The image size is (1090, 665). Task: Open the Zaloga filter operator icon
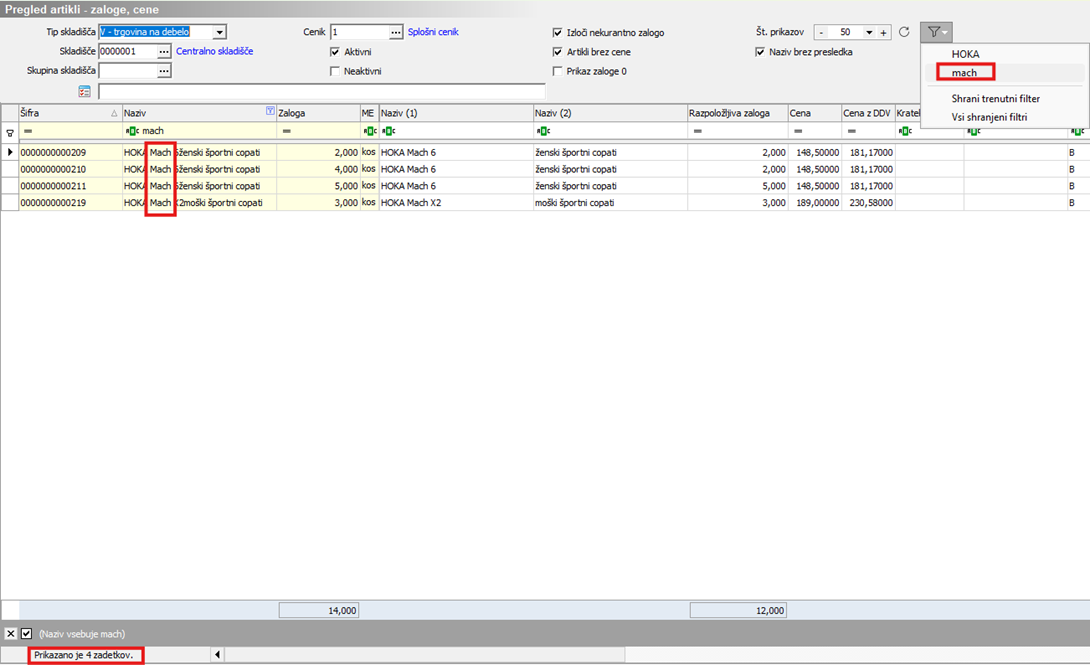tap(286, 131)
